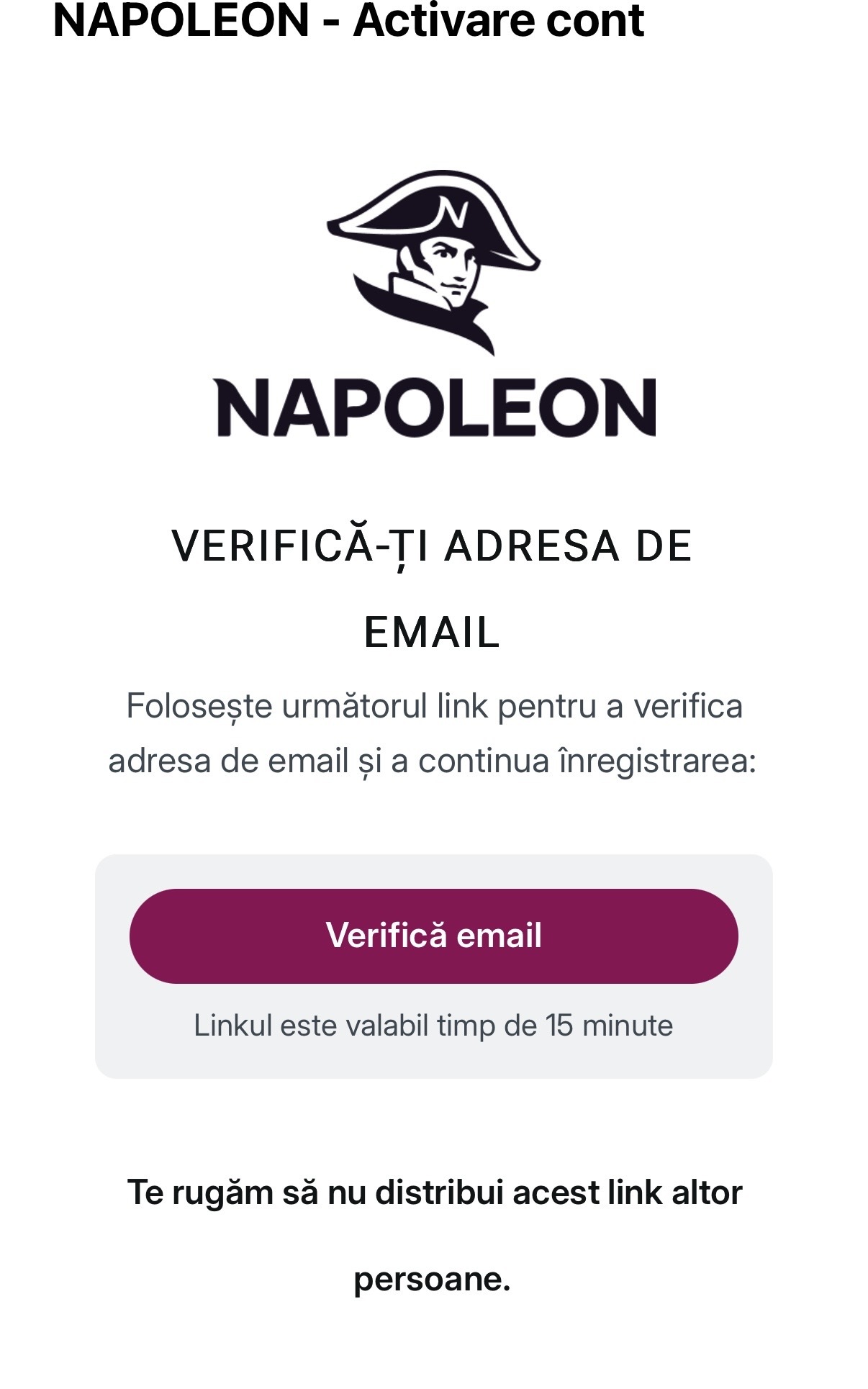Click the Napoleon portrait logo
Viewport: 868px width, 1389px height.
[434, 262]
